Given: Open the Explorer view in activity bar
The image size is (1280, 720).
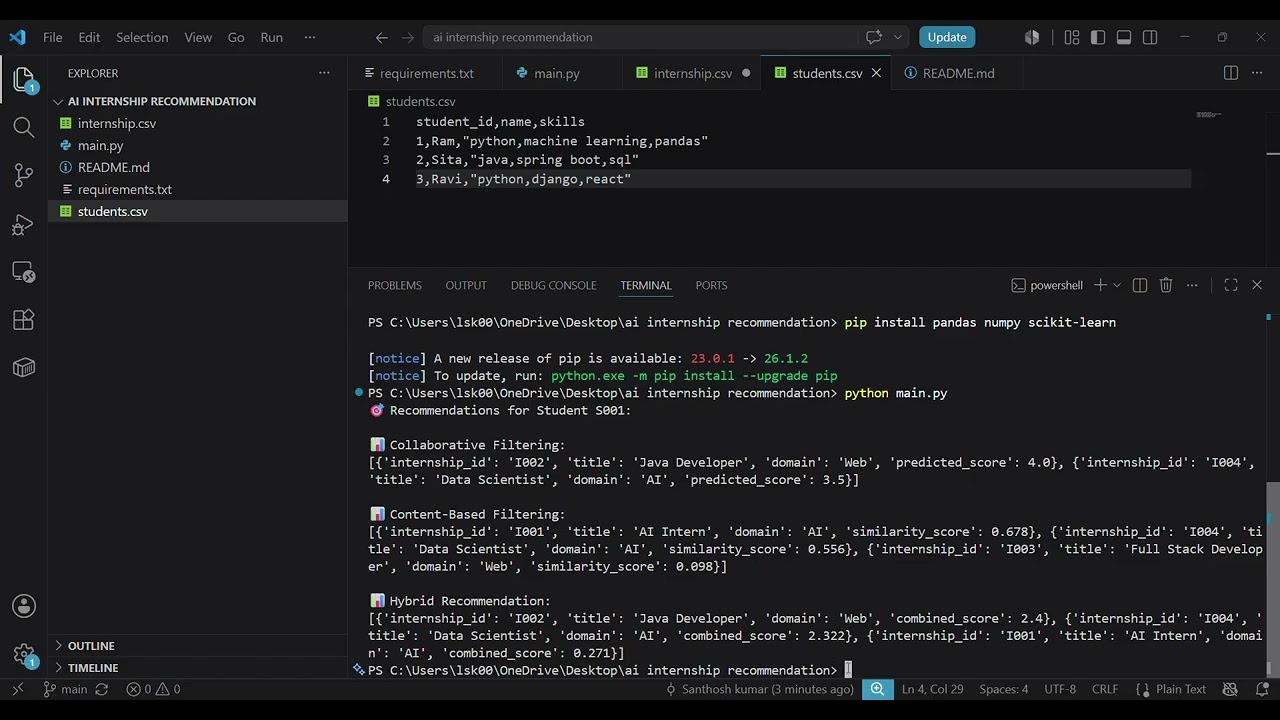Looking at the screenshot, I should click(x=24, y=79).
